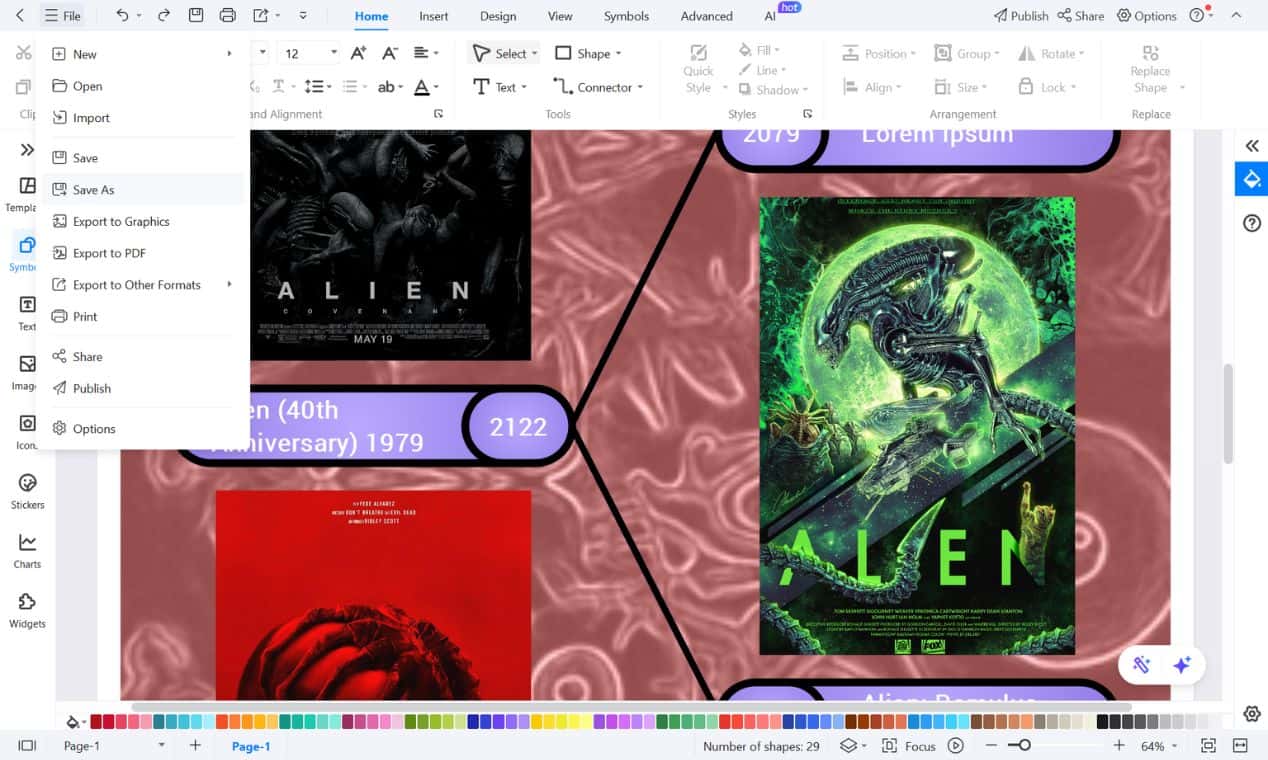This screenshot has width=1268, height=760.
Task: Click the Fit to width icon
Action: tap(1240, 746)
